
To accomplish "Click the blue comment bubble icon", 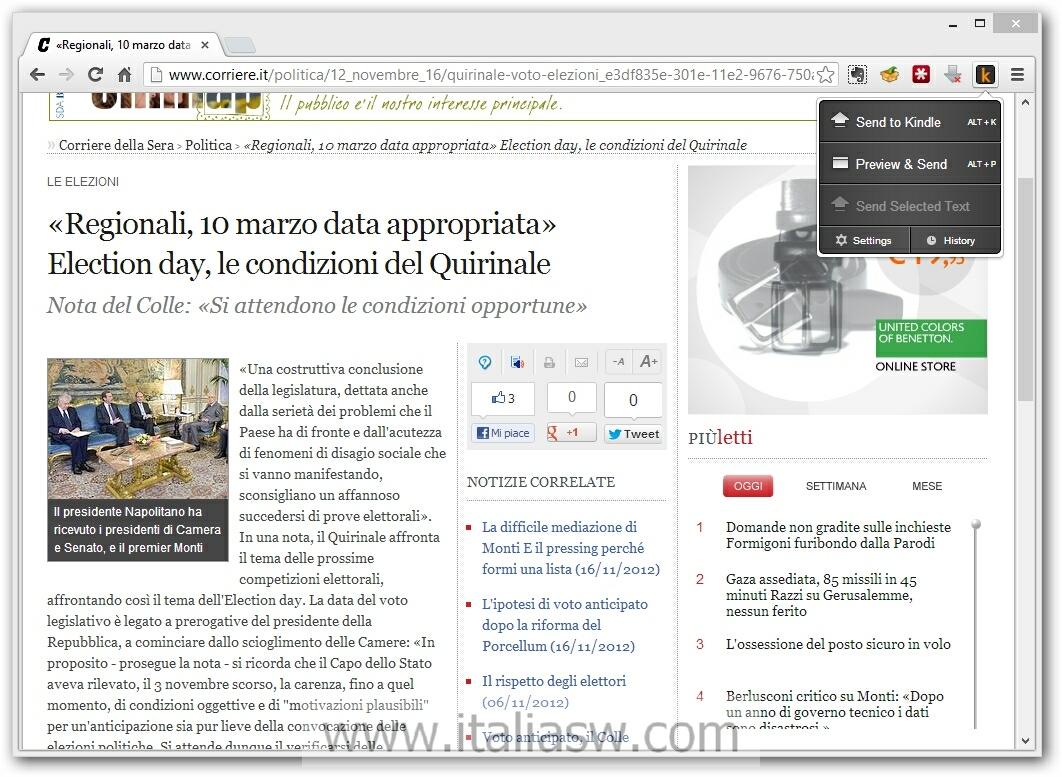I will pyautogui.click(x=485, y=362).
